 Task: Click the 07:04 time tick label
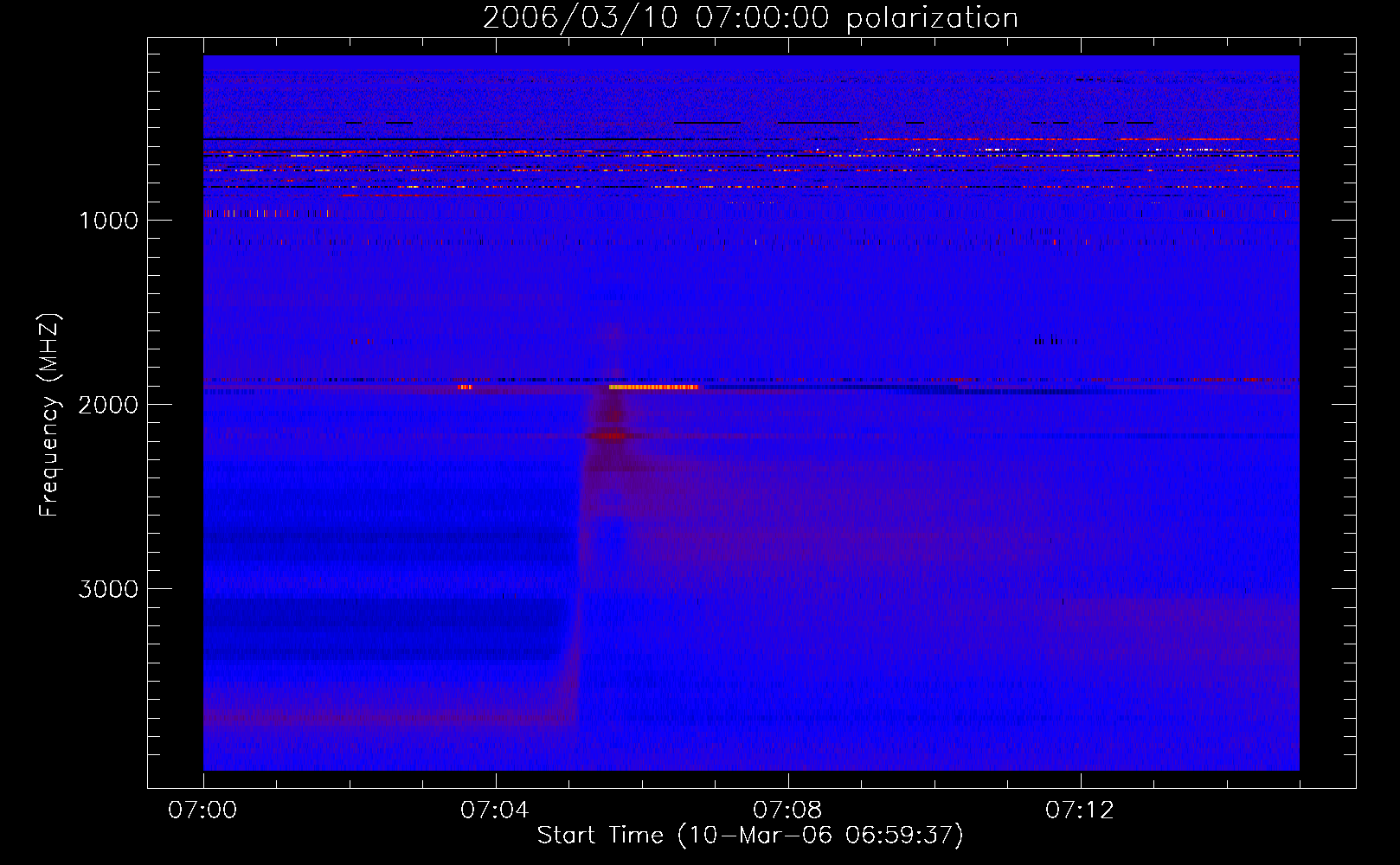[x=495, y=811]
